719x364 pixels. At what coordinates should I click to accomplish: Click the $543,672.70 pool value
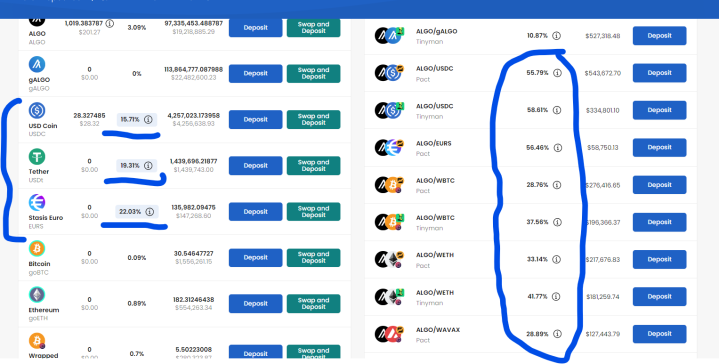(x=603, y=73)
